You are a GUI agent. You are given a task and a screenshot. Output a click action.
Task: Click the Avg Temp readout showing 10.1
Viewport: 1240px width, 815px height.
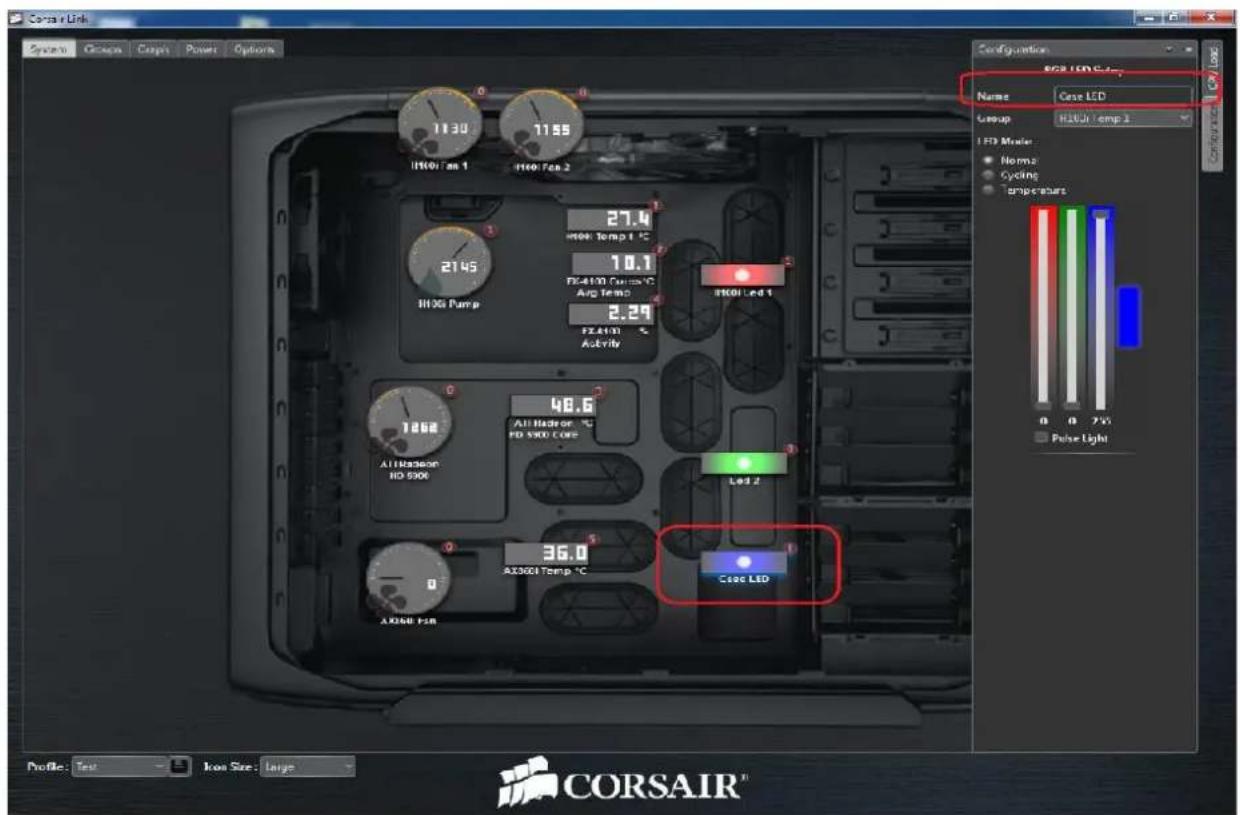point(612,263)
